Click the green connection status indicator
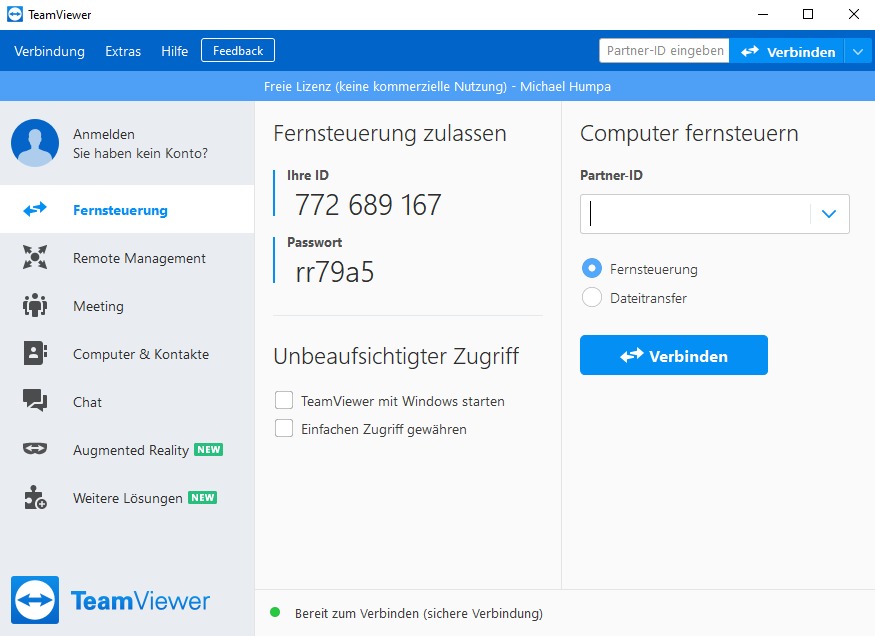The image size is (875, 636). pyautogui.click(x=275, y=613)
